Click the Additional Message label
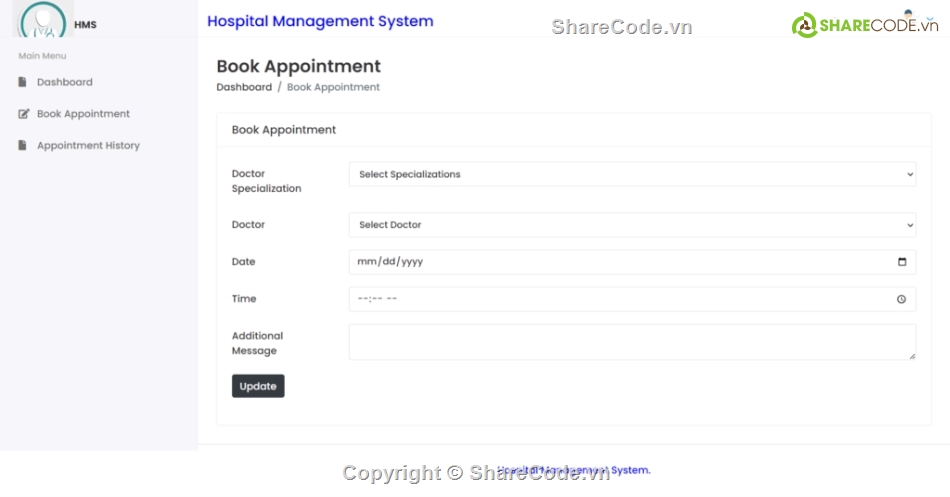The height and width of the screenshot is (497, 950). [x=257, y=343]
